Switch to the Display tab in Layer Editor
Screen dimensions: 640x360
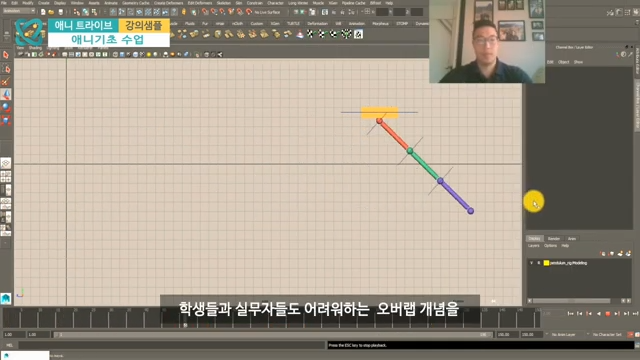click(534, 239)
